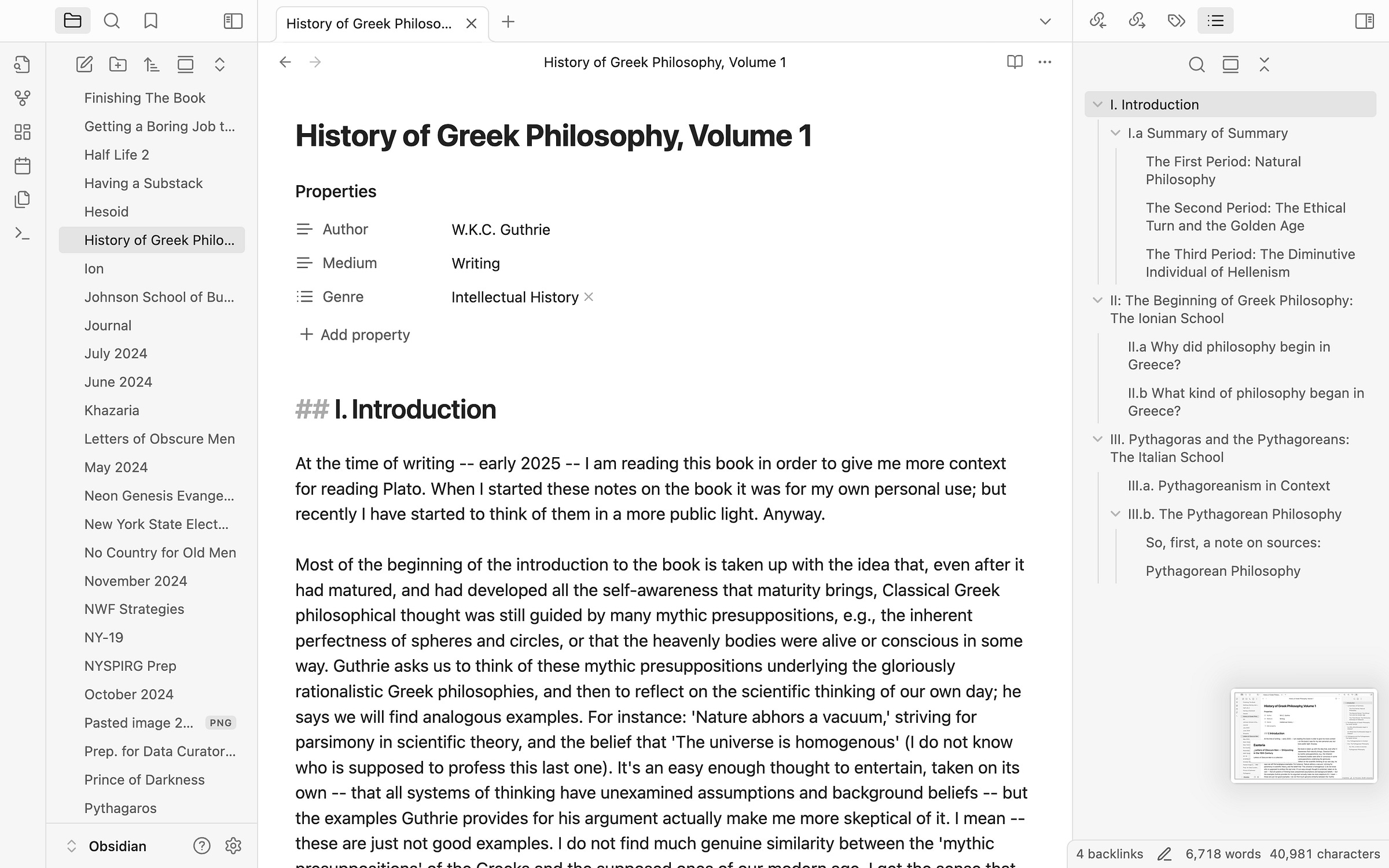Collapse the I. Introduction outline section

click(x=1097, y=105)
